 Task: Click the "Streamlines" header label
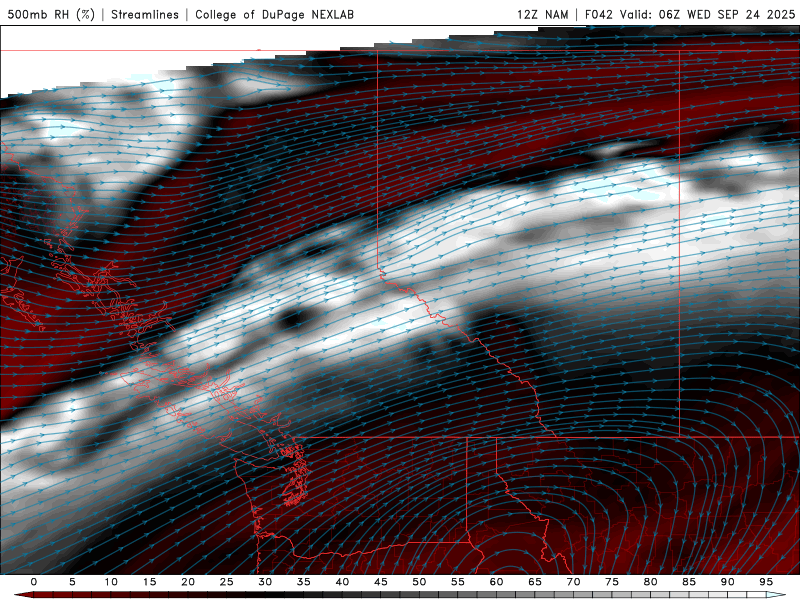tap(145, 14)
